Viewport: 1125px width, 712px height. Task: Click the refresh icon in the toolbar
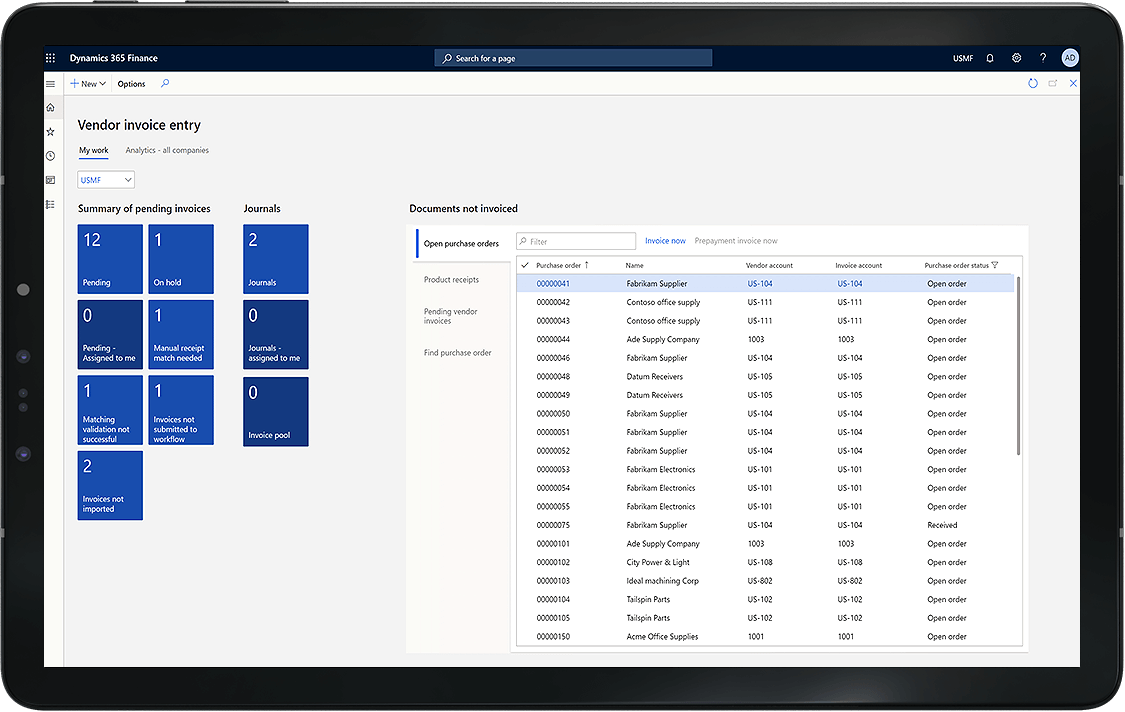click(x=1033, y=84)
